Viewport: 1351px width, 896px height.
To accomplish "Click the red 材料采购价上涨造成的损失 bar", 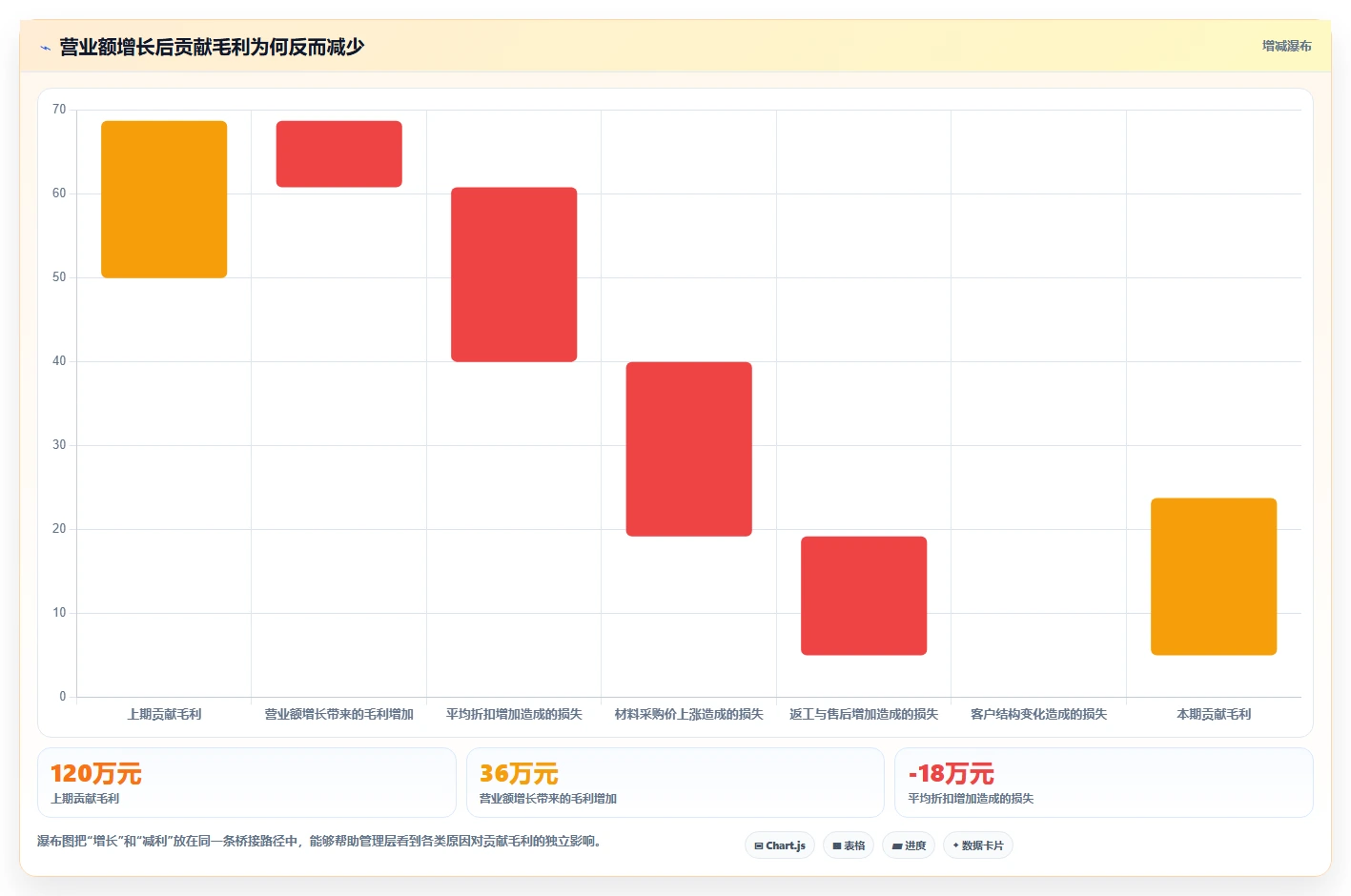I will 689,449.
